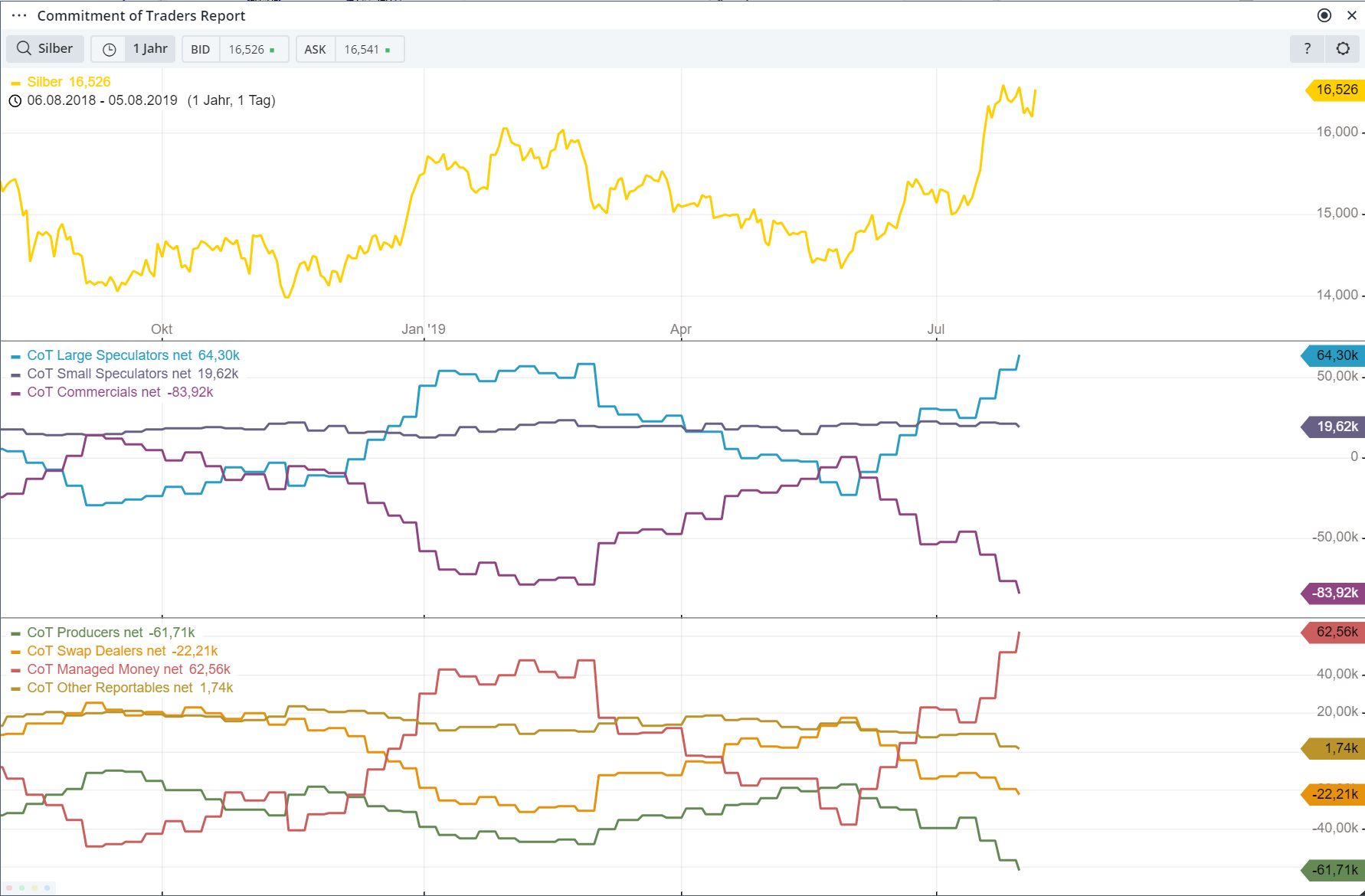This screenshot has height=896, width=1365.
Task: Click the 16,000 price axis label
Action: point(1337,132)
